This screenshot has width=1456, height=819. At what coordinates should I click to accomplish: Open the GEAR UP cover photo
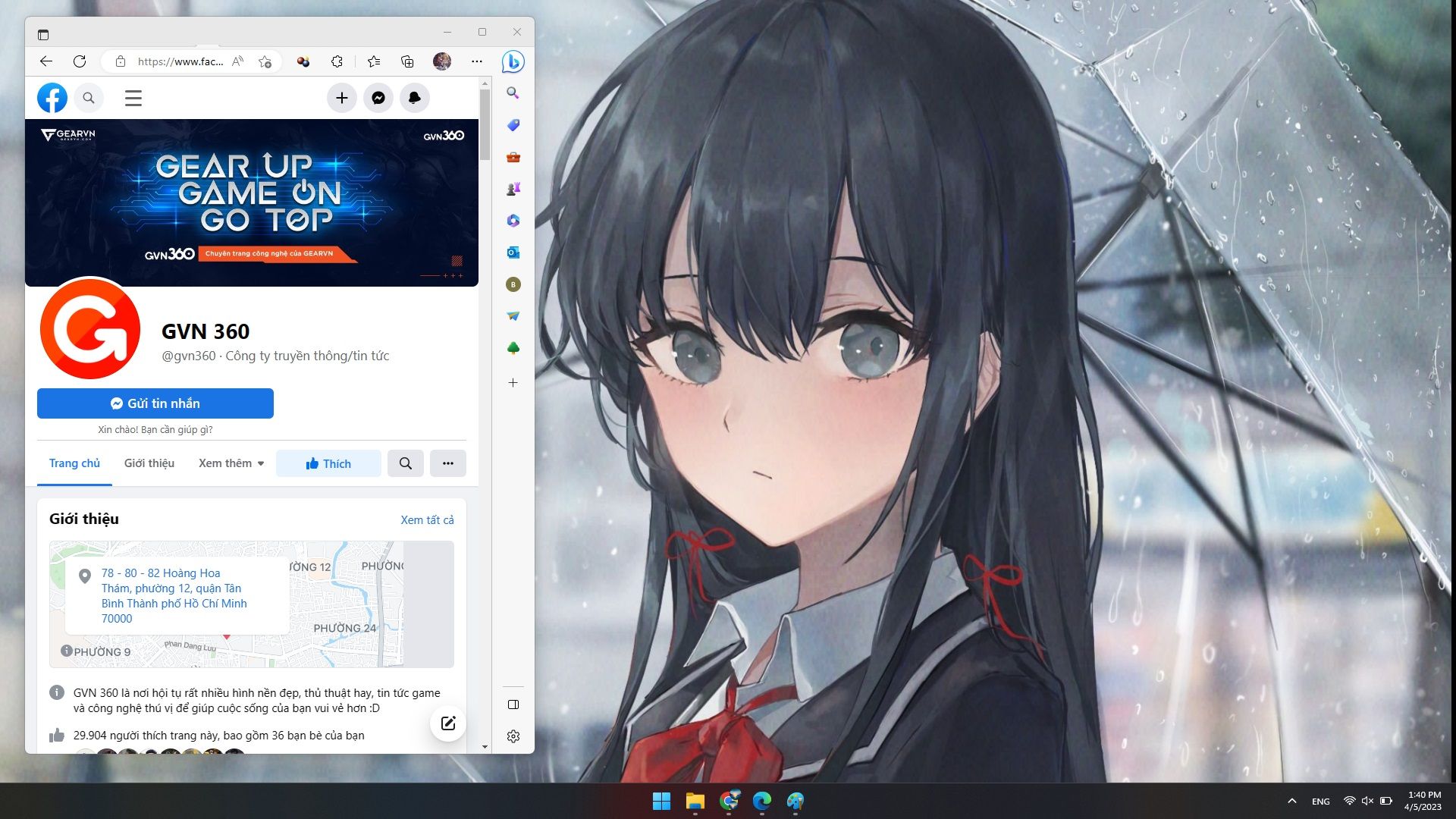[x=252, y=202]
